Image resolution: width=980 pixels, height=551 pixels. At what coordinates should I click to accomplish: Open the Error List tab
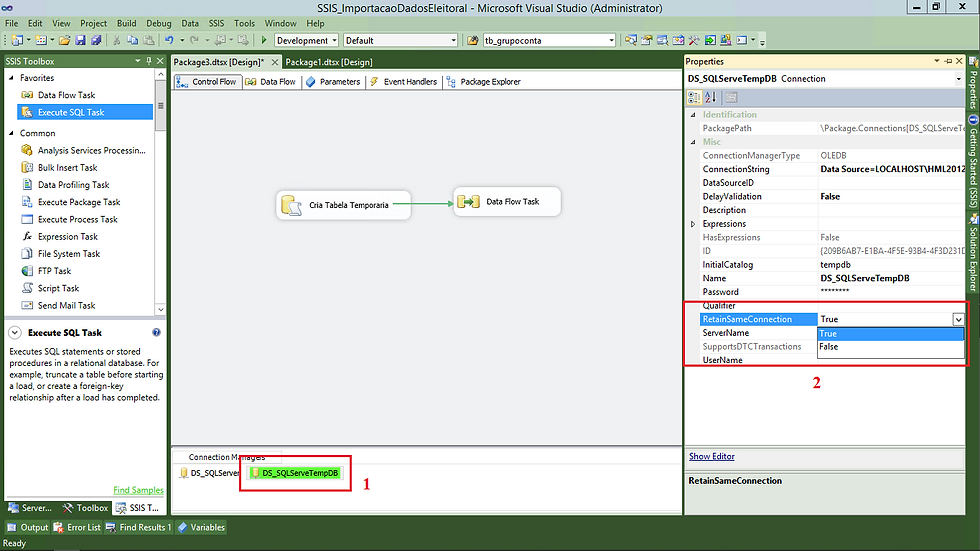(x=77, y=527)
